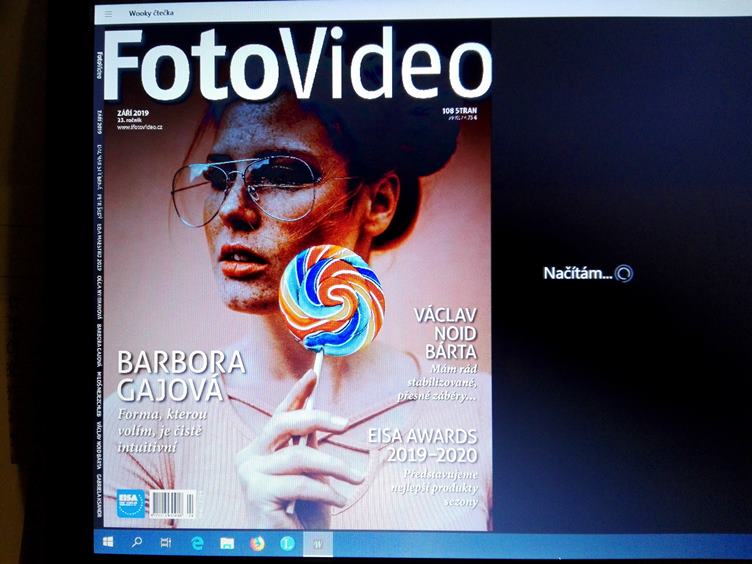Select the active Wooky app taskbar icon
Image resolution: width=752 pixels, height=564 pixels.
point(318,544)
